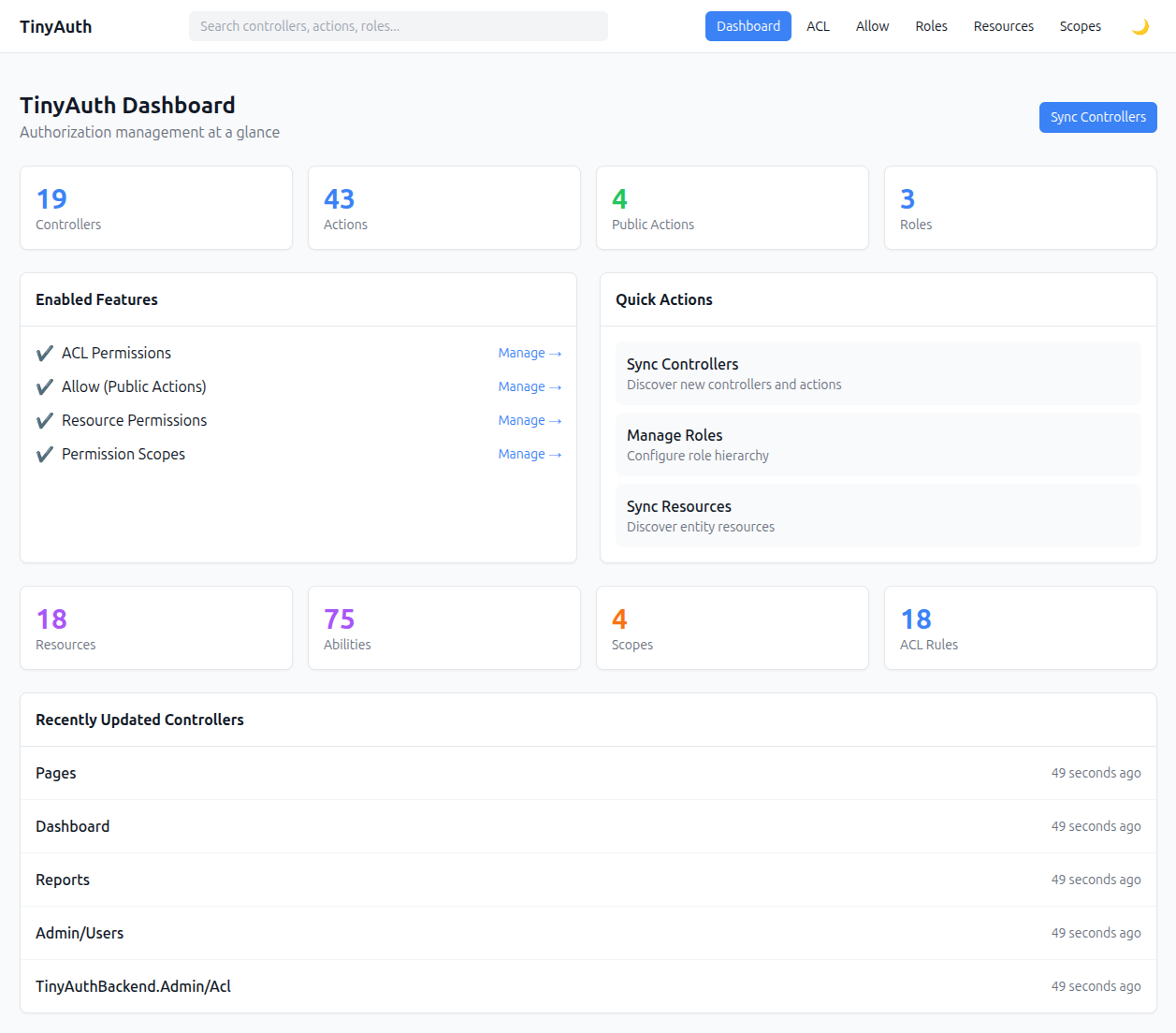The height and width of the screenshot is (1033, 1176).
Task: Select the Dashboard controller row in list
Action: click(x=588, y=826)
